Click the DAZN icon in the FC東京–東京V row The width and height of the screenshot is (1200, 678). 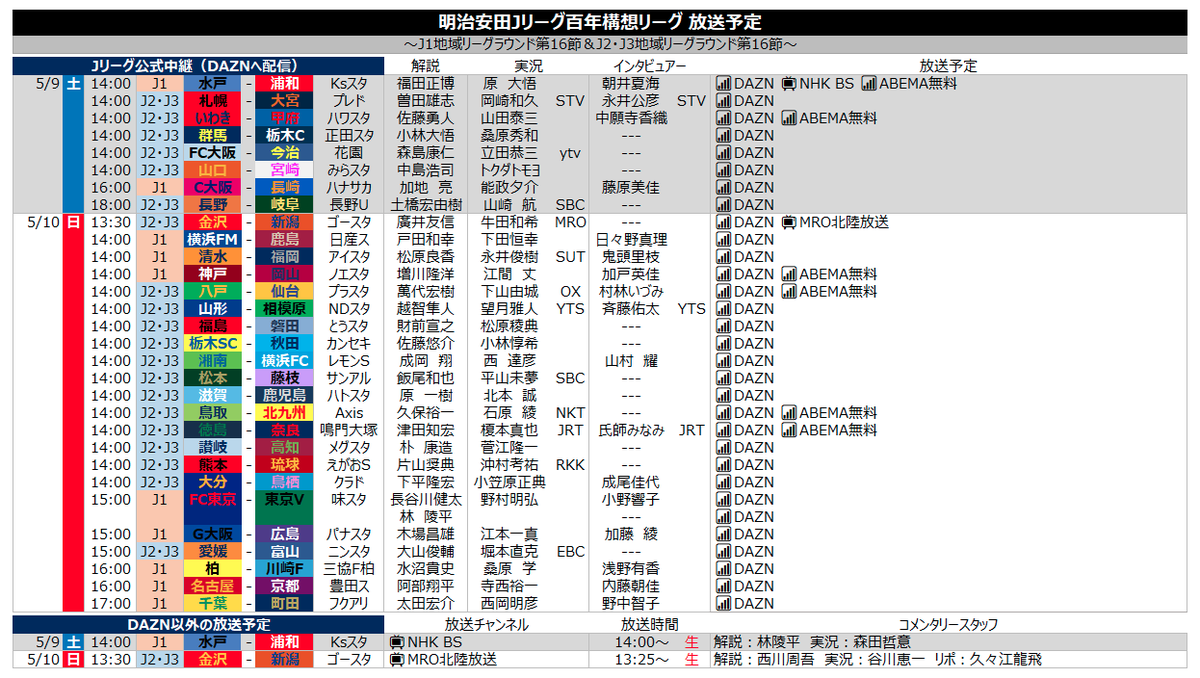724,499
